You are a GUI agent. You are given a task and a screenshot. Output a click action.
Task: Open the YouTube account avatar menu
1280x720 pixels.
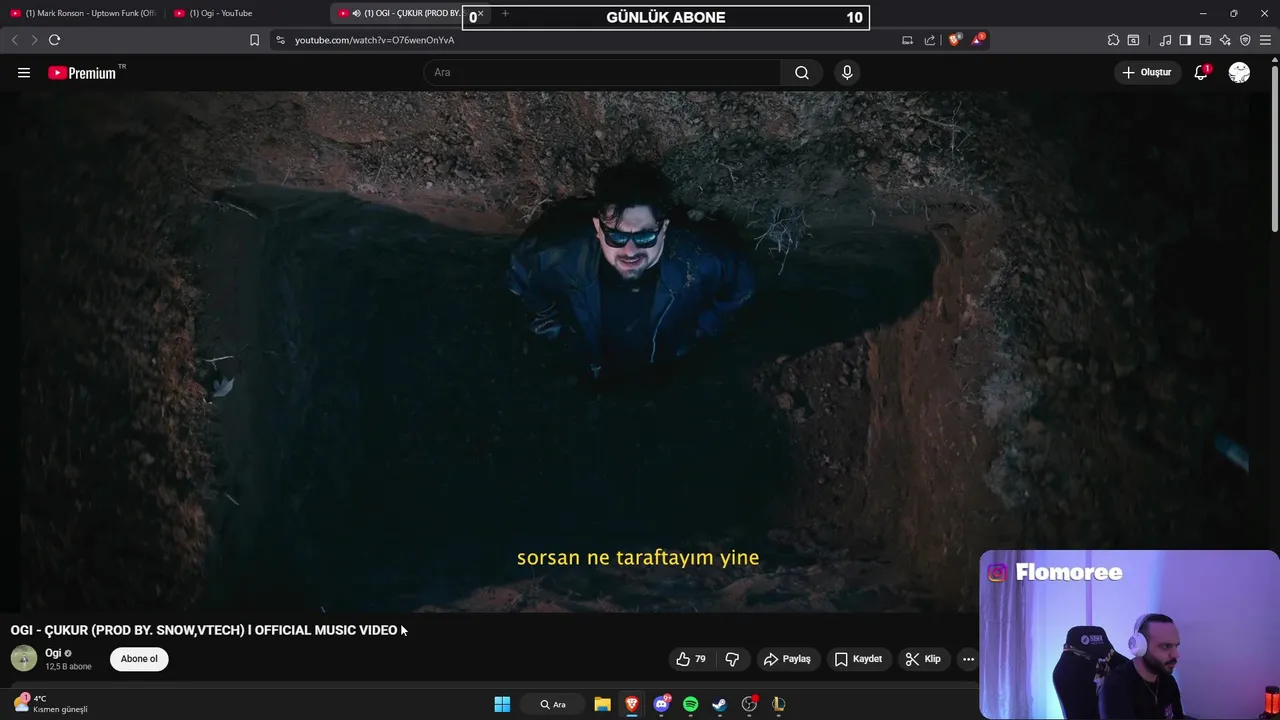click(x=1239, y=72)
